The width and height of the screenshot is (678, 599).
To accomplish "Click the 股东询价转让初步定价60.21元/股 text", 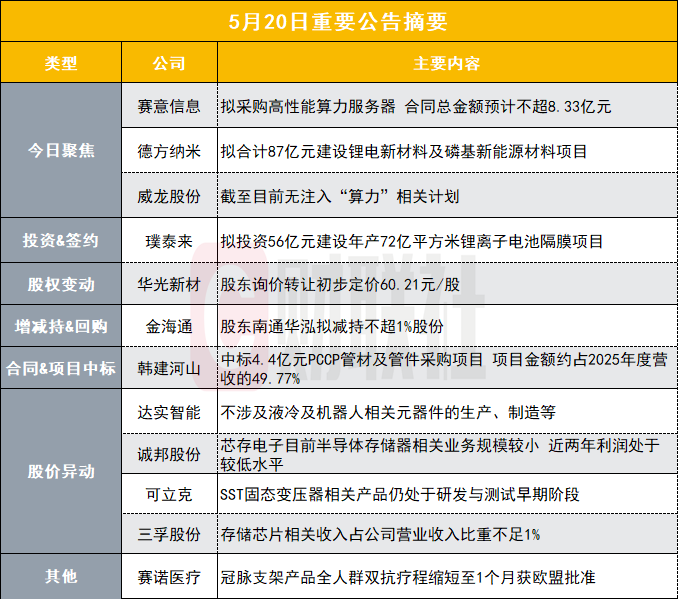I will pos(340,285).
